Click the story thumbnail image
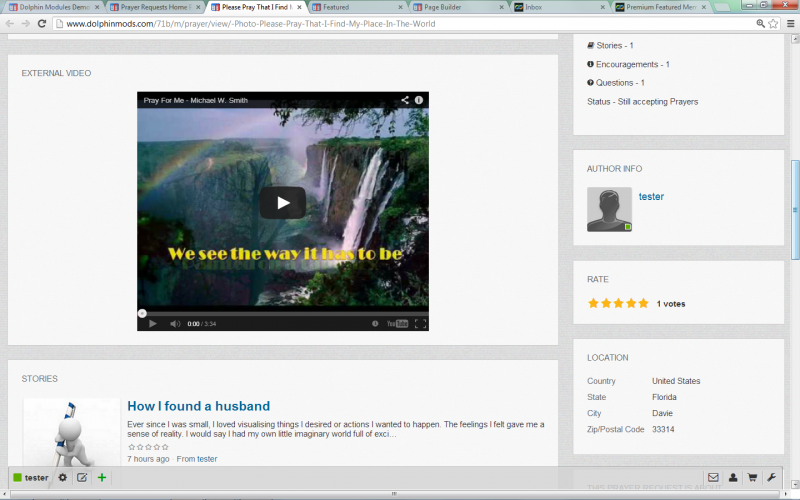800x500 pixels. [x=71, y=432]
